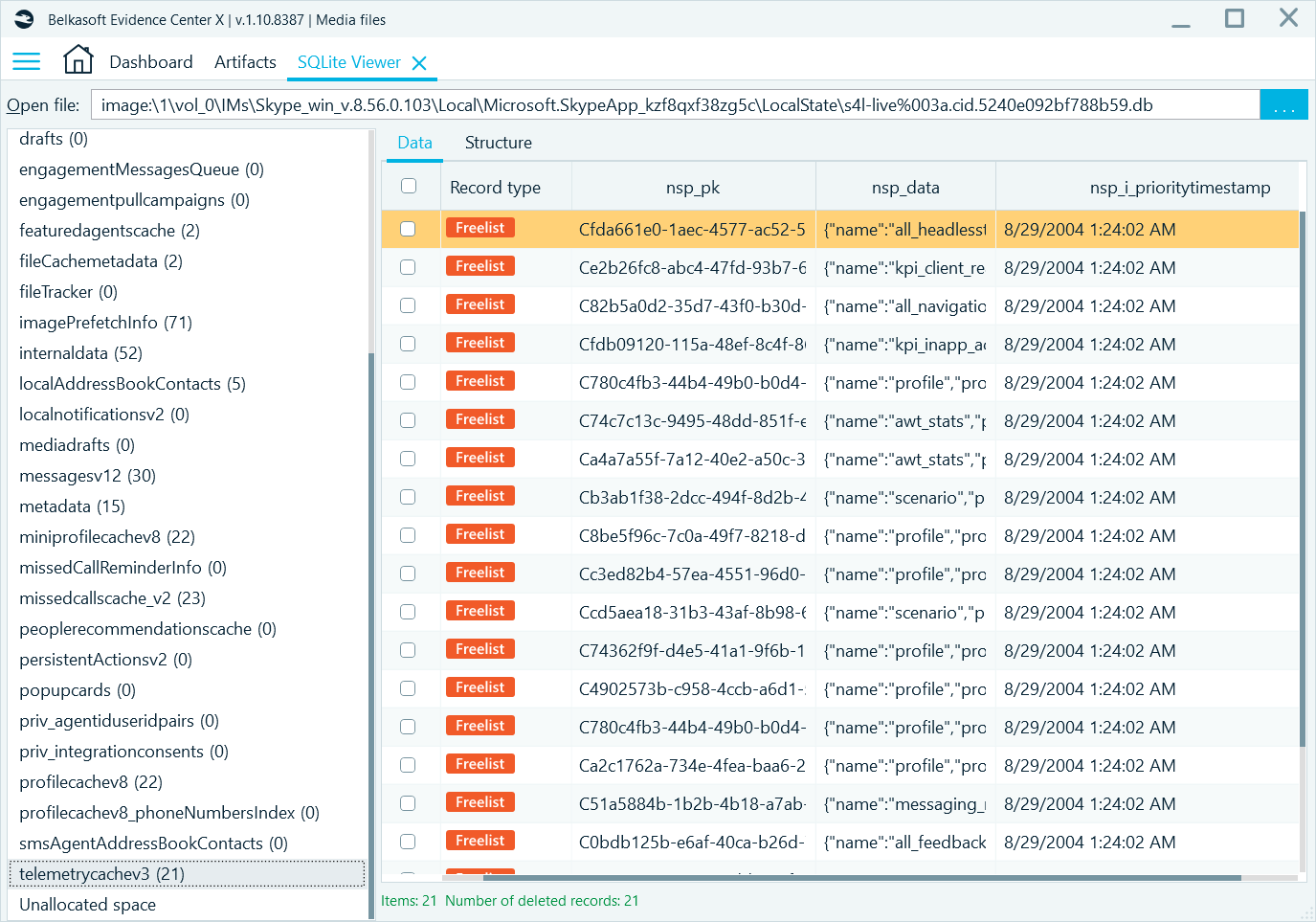Image resolution: width=1316 pixels, height=922 pixels.
Task: Select the popupcards (0) table
Action: (x=78, y=690)
